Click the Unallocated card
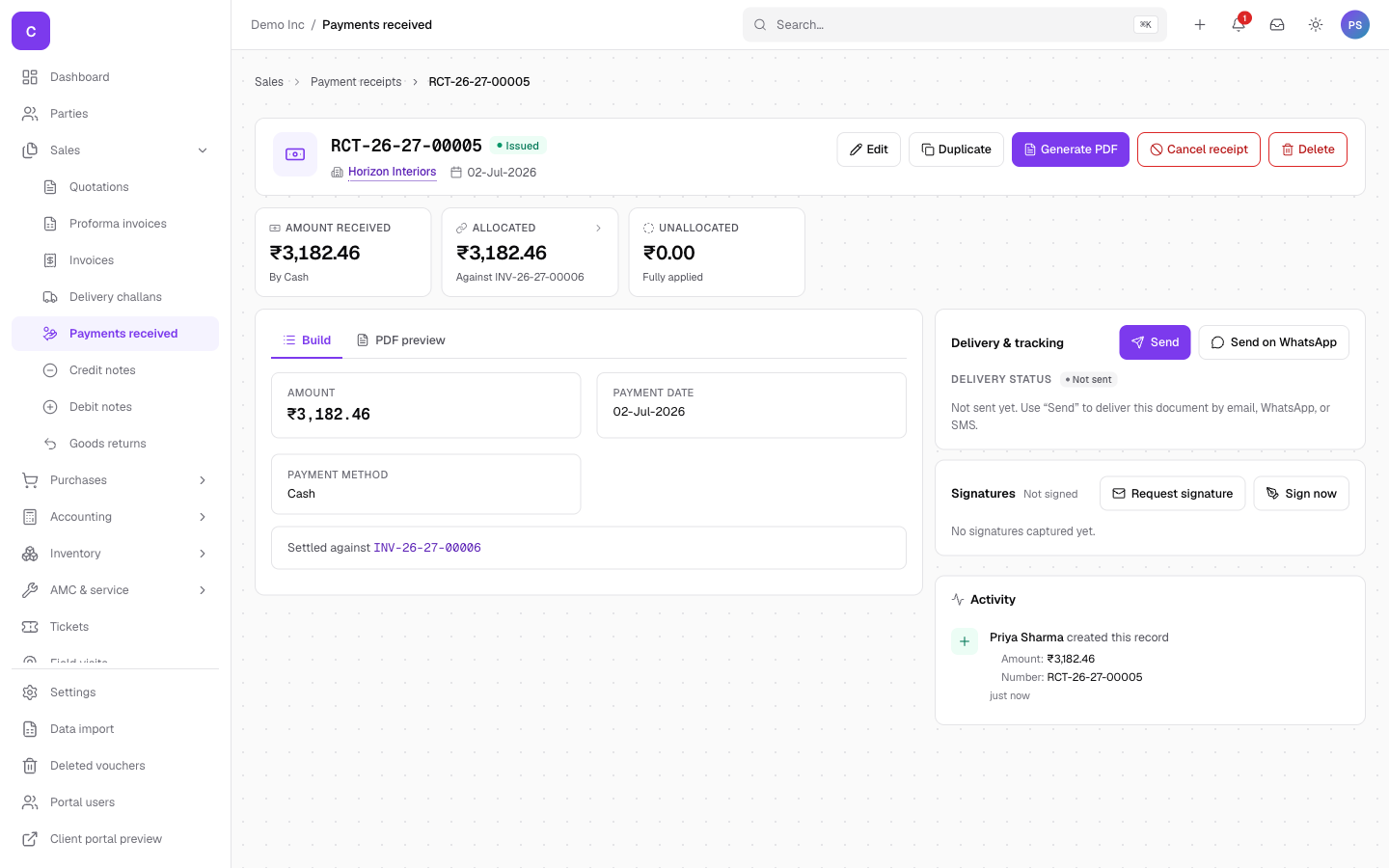The width and height of the screenshot is (1389, 868). (x=717, y=253)
